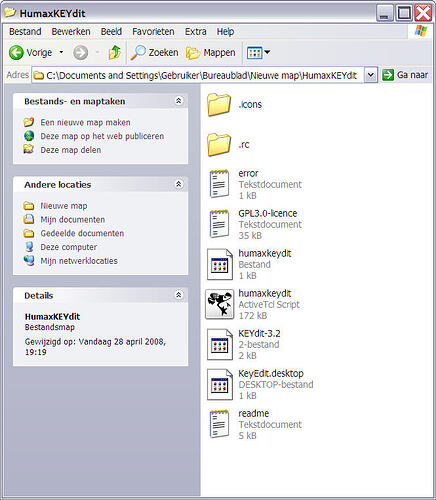Open the Extra menu

coord(196,32)
